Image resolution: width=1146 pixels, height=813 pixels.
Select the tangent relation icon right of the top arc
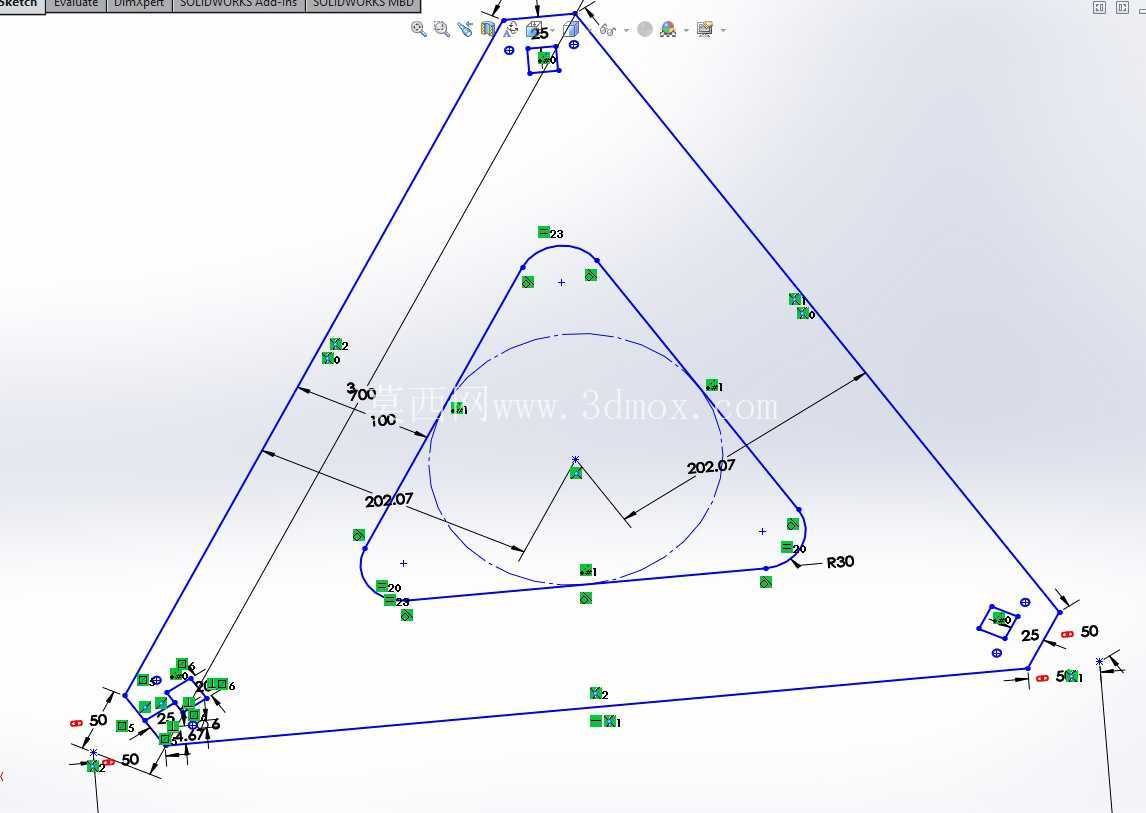tap(591, 275)
